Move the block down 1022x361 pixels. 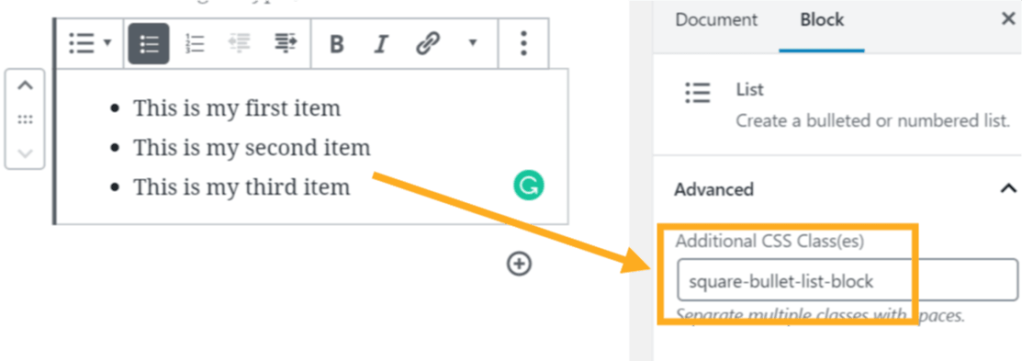click(25, 154)
